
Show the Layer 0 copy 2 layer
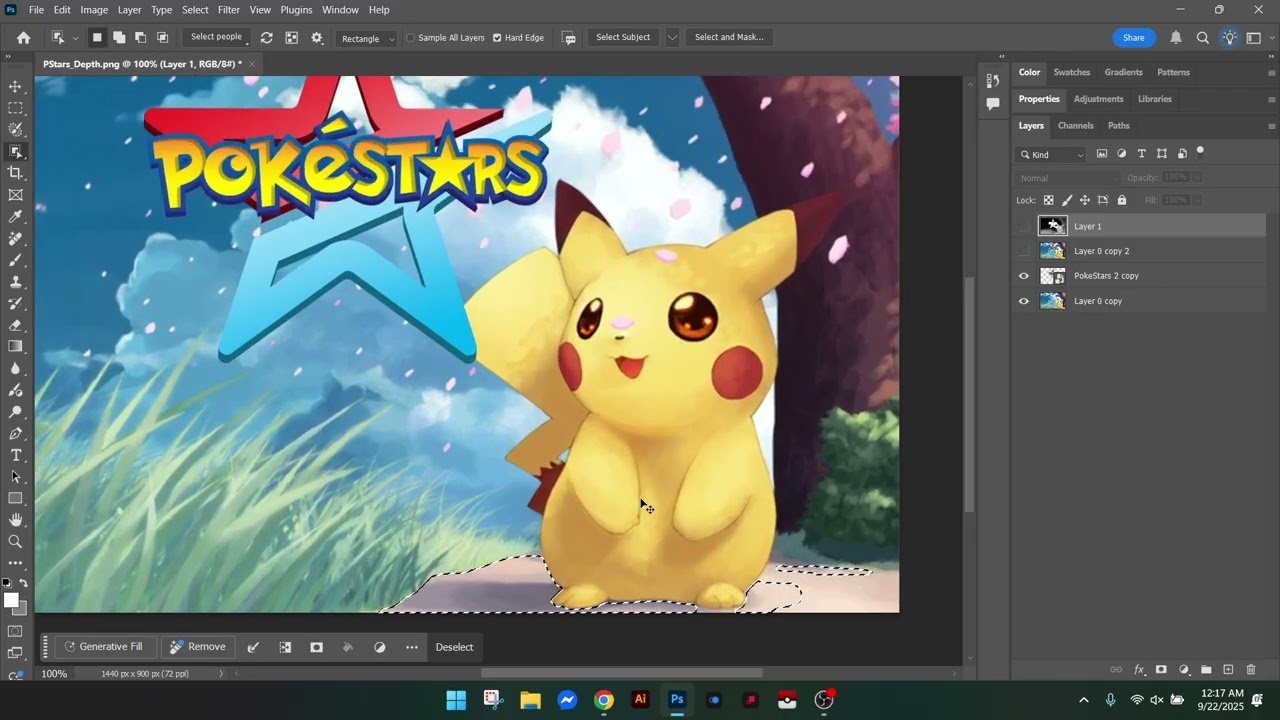point(1023,251)
